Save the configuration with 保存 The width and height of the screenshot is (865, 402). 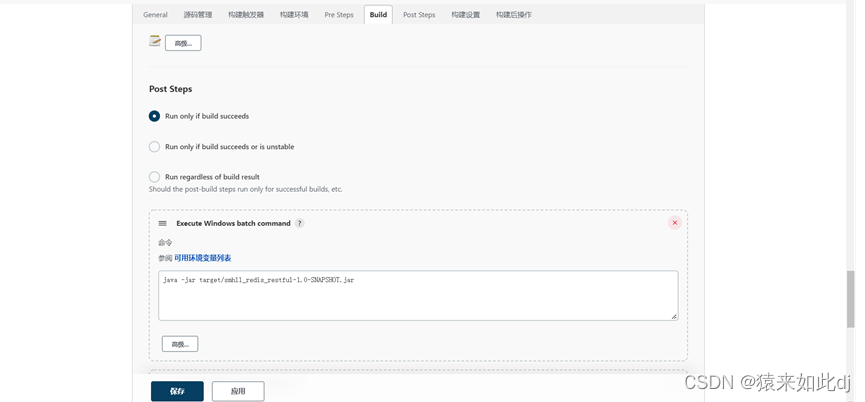pos(177,392)
